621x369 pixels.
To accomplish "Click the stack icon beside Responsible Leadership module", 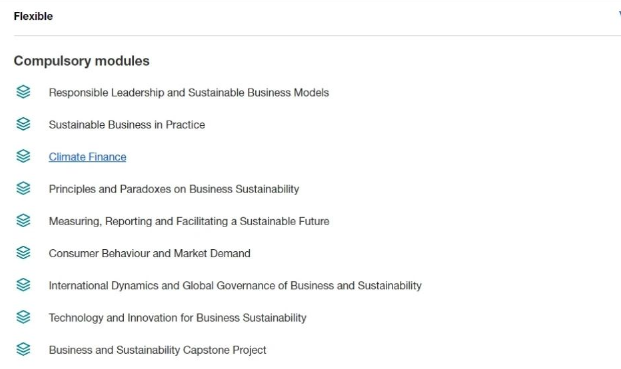I will click(x=23, y=92).
